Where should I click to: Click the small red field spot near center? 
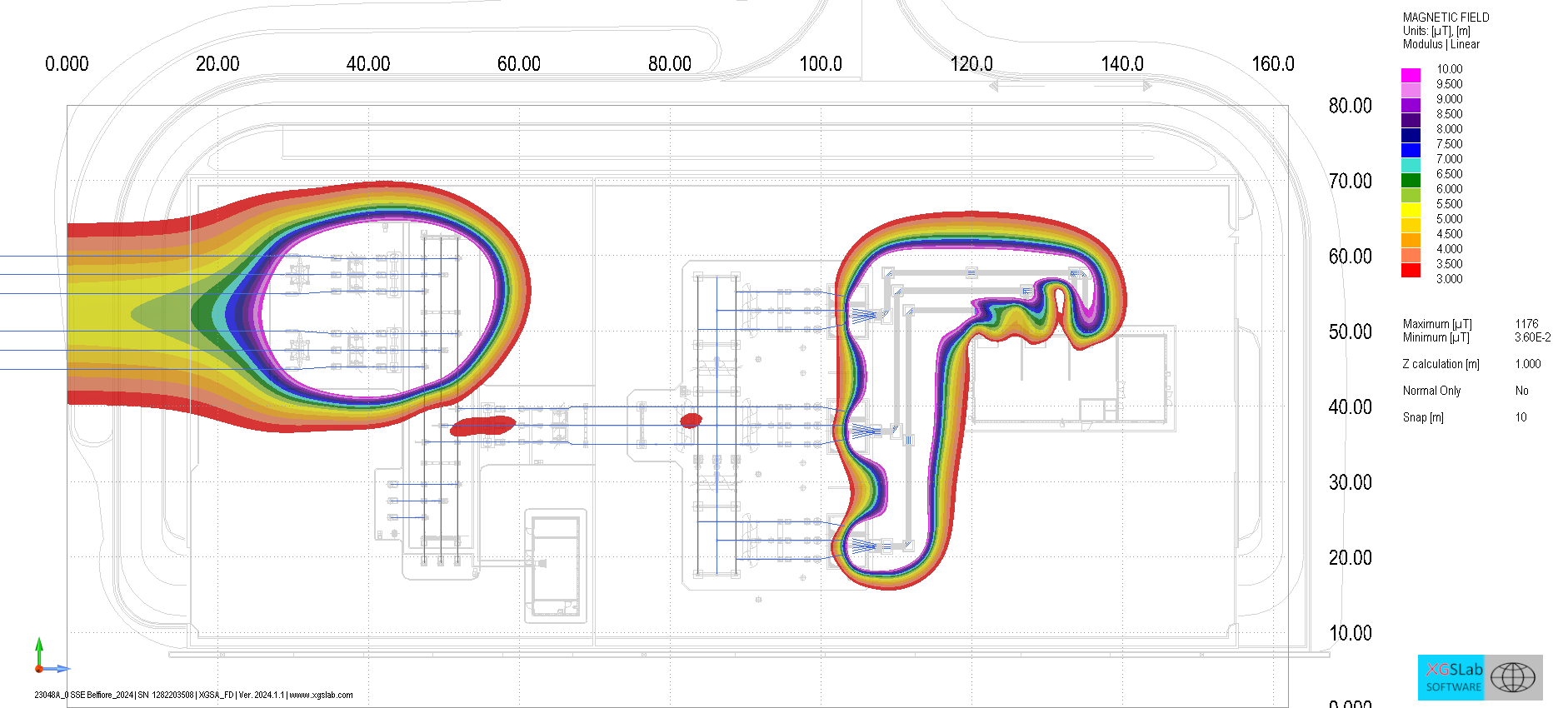[x=691, y=421]
